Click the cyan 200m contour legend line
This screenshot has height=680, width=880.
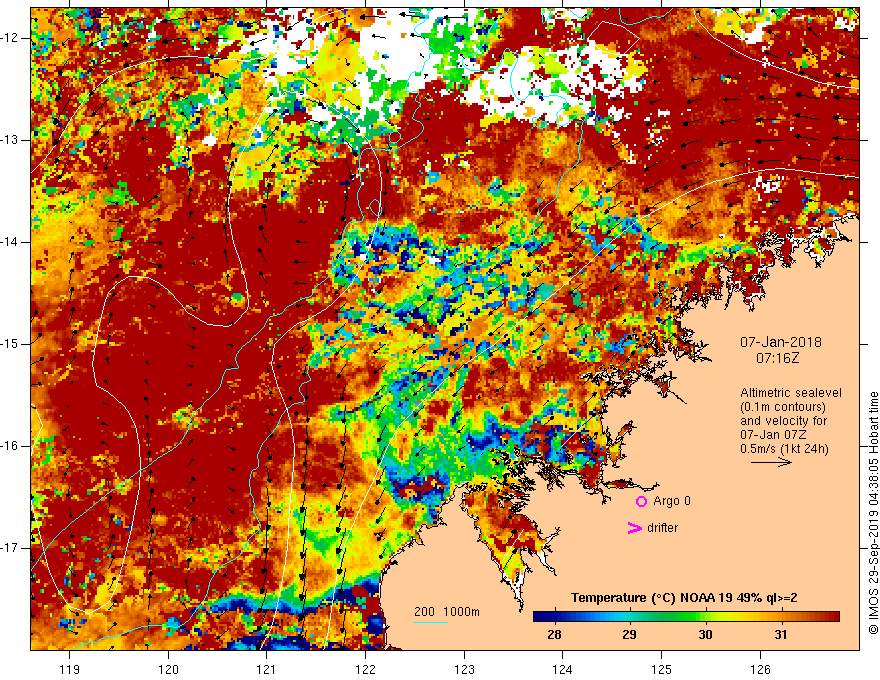[x=431, y=622]
